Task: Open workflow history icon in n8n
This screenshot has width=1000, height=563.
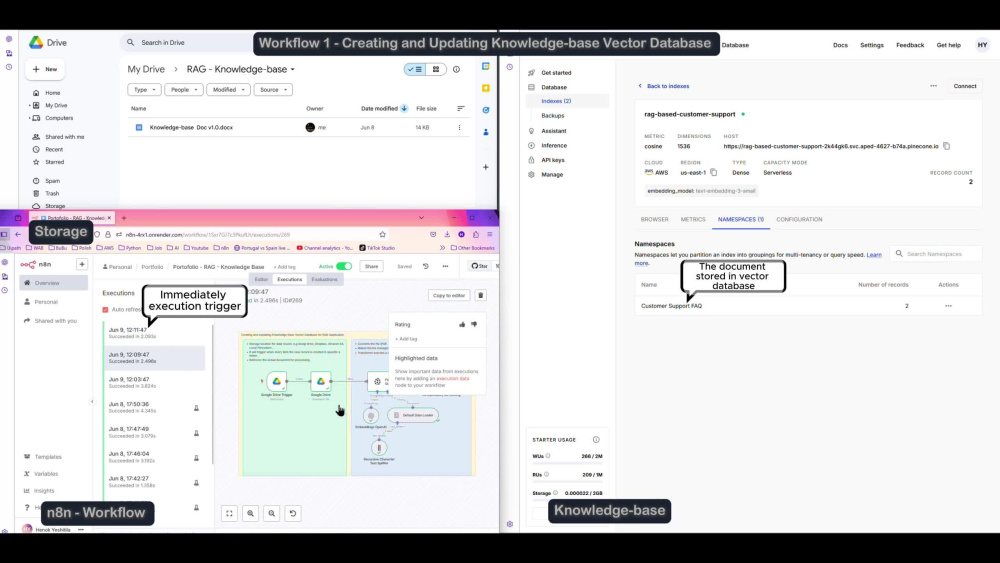Action: tap(426, 267)
